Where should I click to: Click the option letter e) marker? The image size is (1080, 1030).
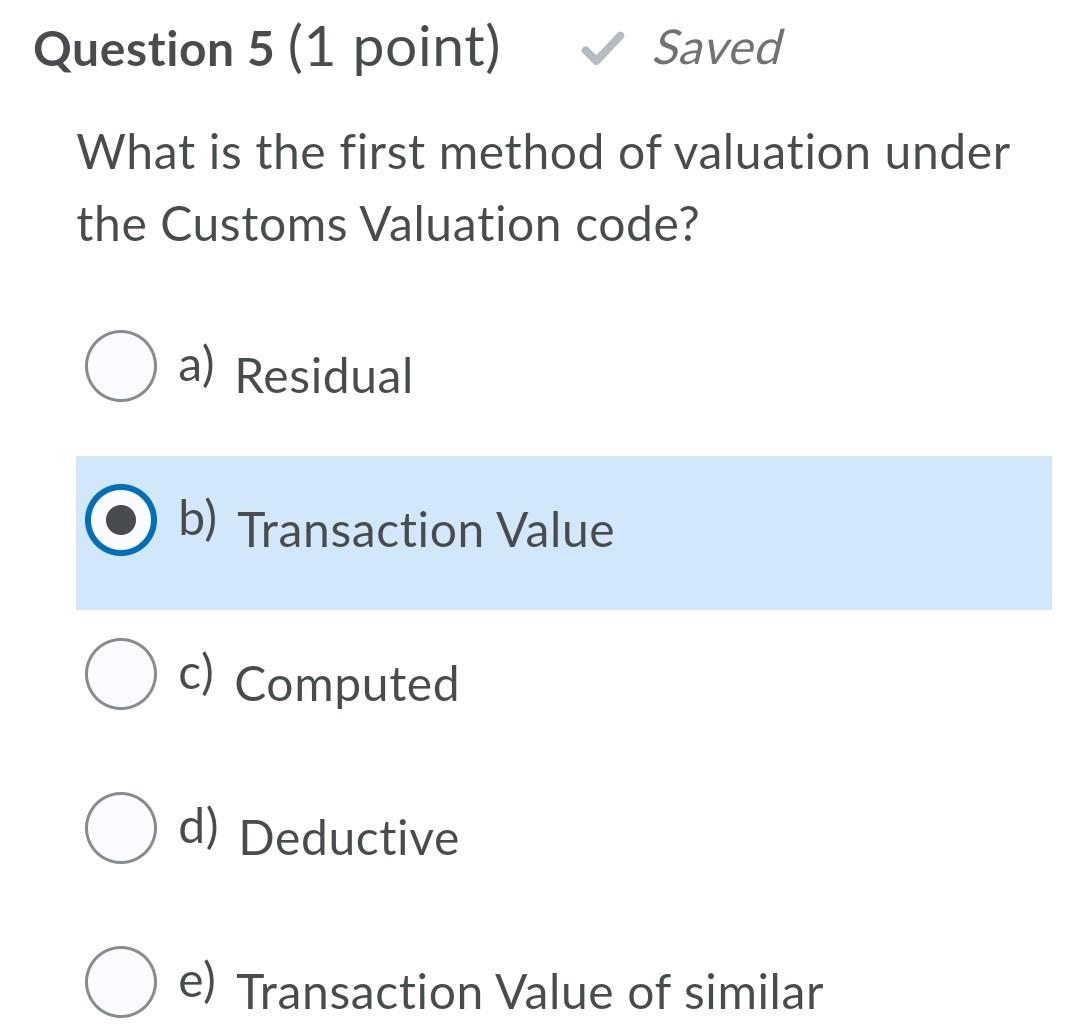[197, 981]
